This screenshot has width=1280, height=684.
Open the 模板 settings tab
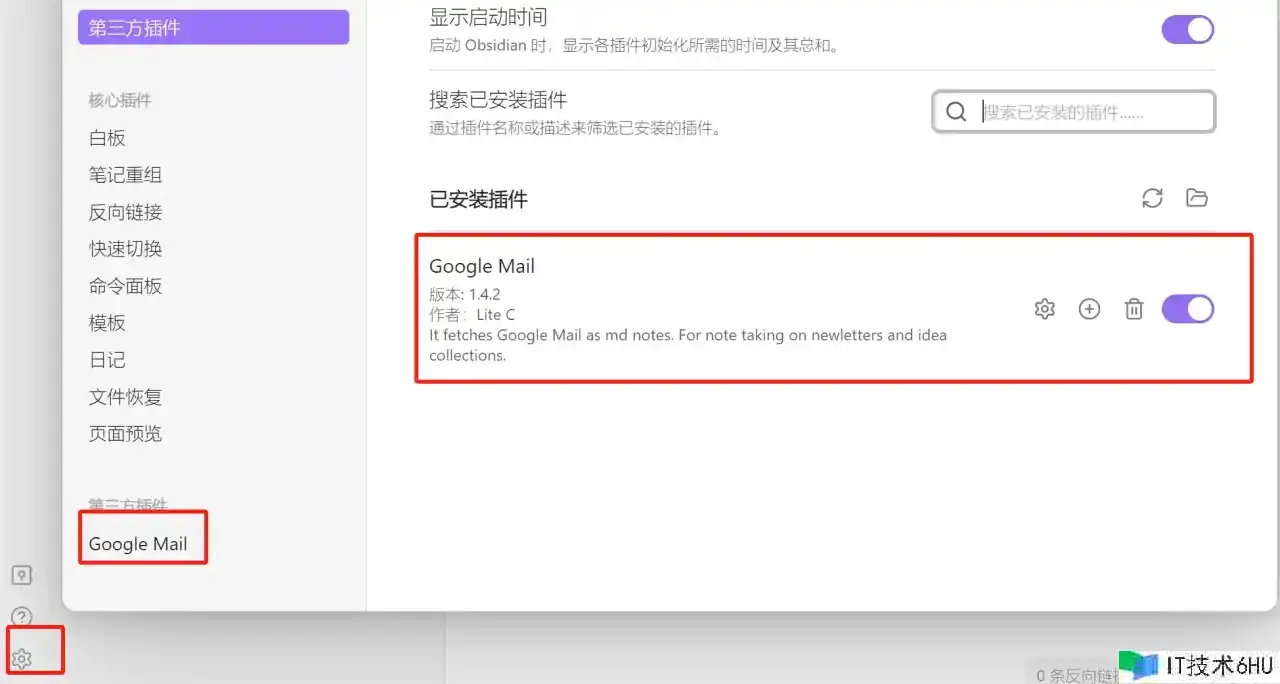(107, 323)
